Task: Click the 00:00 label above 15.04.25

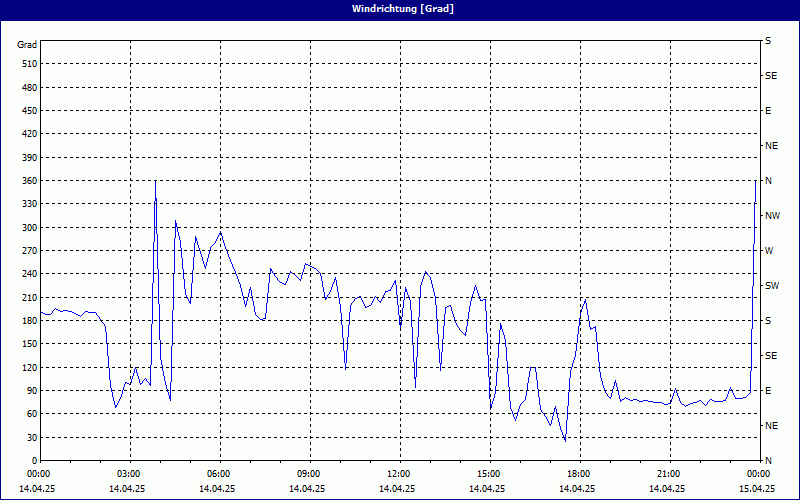Action: click(759, 474)
